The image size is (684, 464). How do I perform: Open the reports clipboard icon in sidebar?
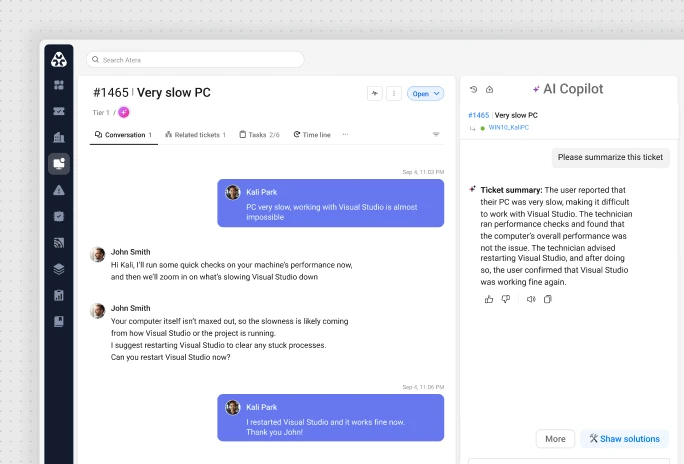tap(59, 295)
